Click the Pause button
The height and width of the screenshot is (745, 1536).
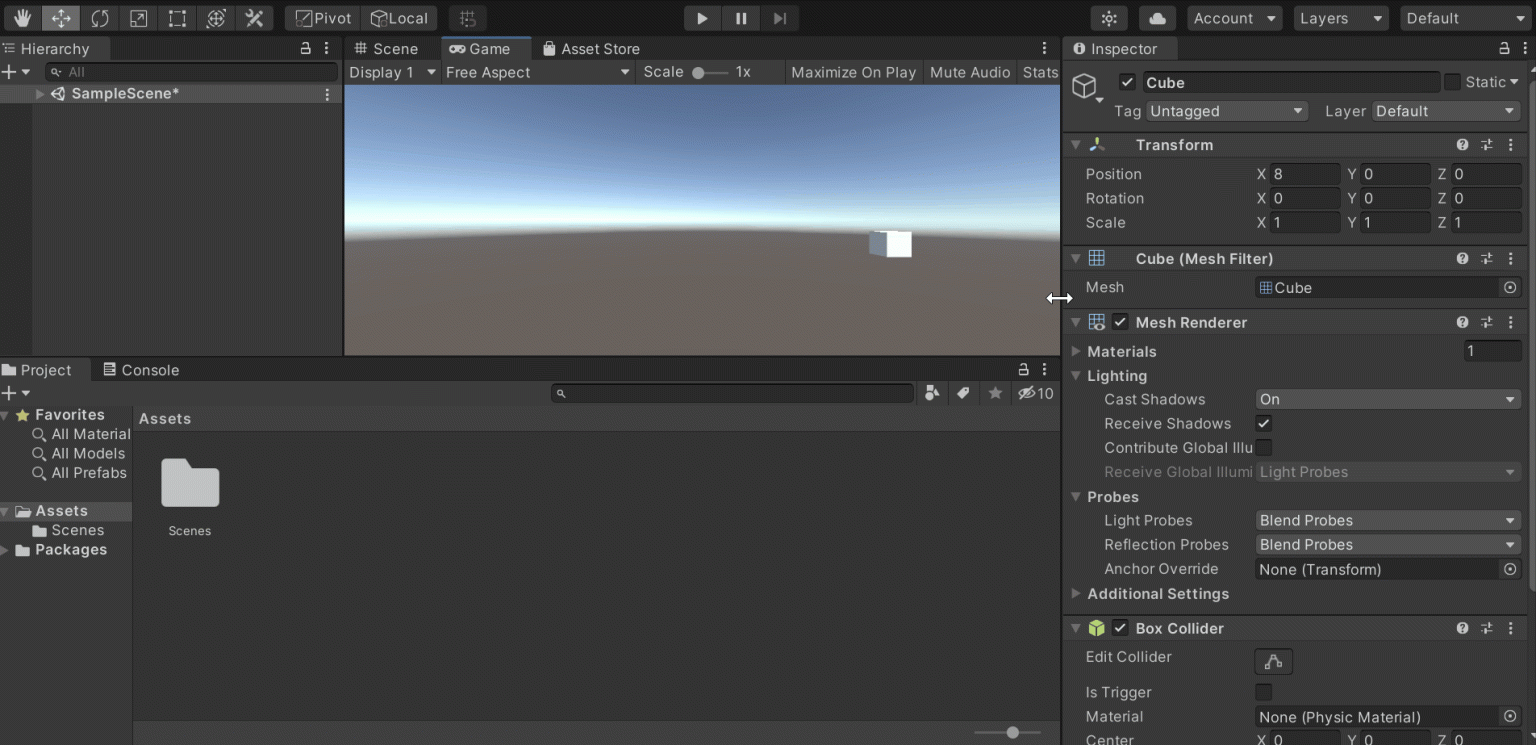pos(741,18)
